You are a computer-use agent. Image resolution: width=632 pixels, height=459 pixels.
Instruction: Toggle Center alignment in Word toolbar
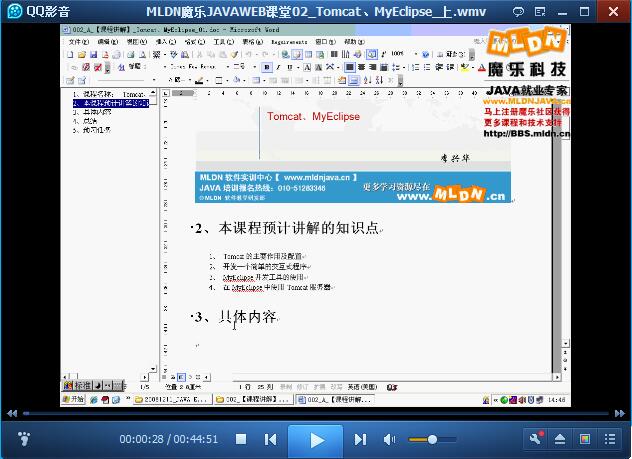[362, 67]
